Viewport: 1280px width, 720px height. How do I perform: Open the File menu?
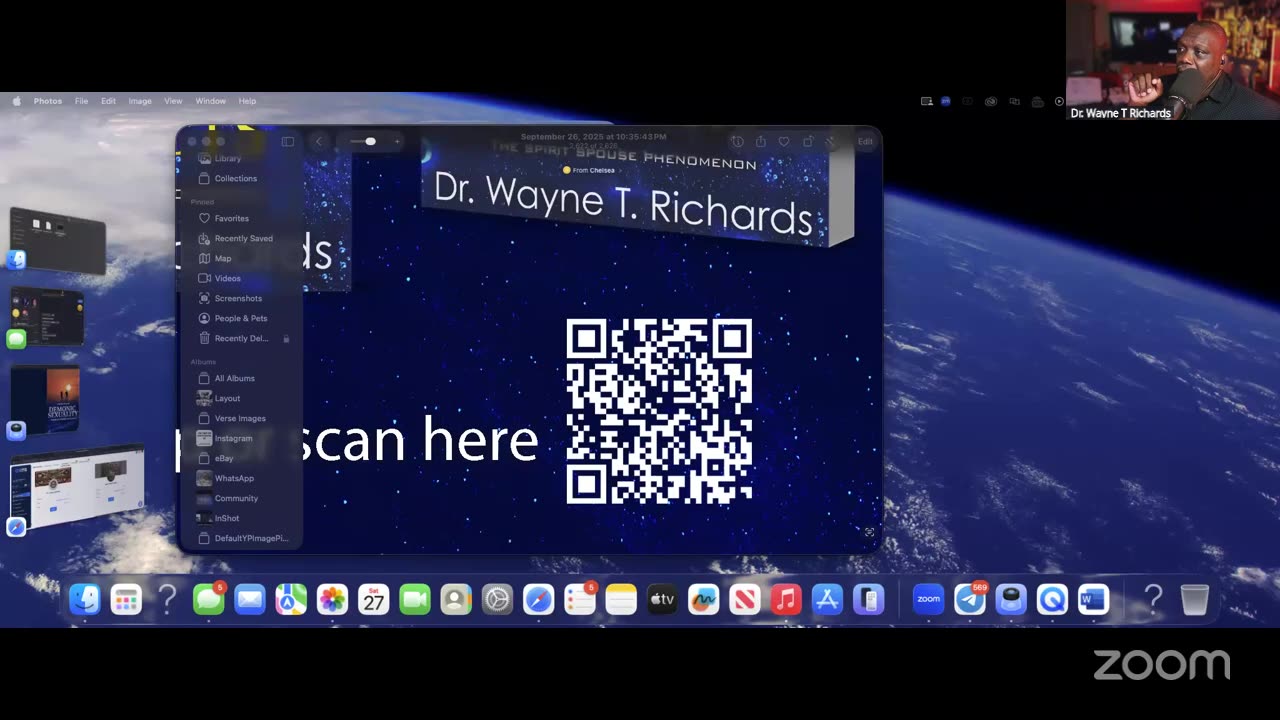click(x=81, y=101)
